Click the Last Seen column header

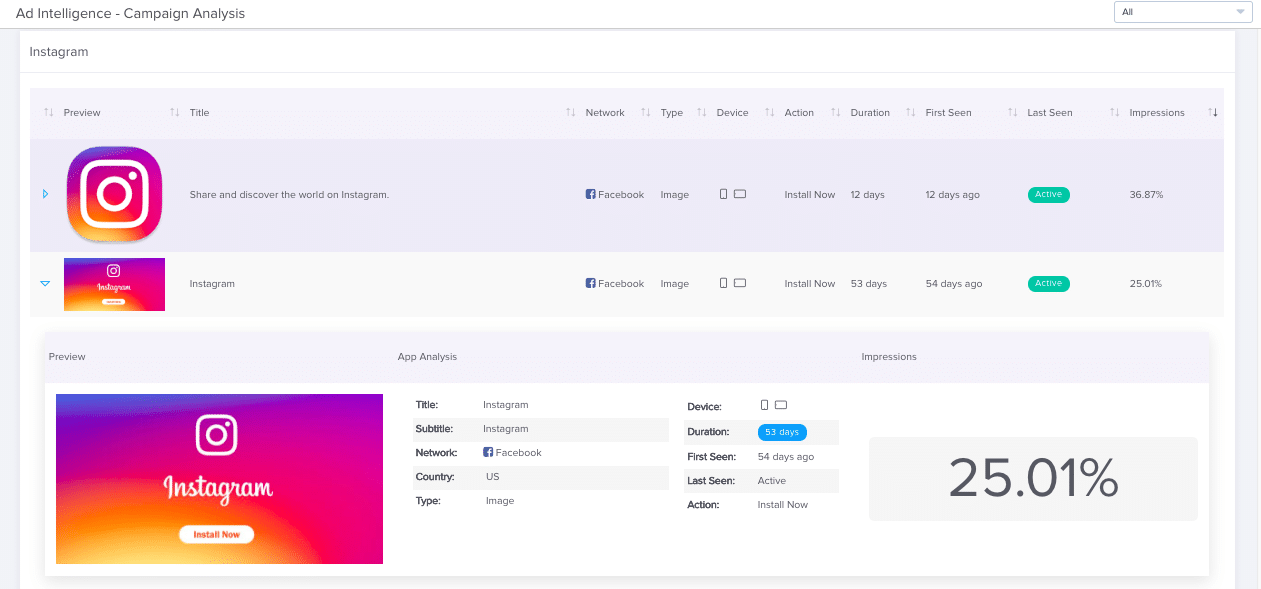click(x=1050, y=113)
